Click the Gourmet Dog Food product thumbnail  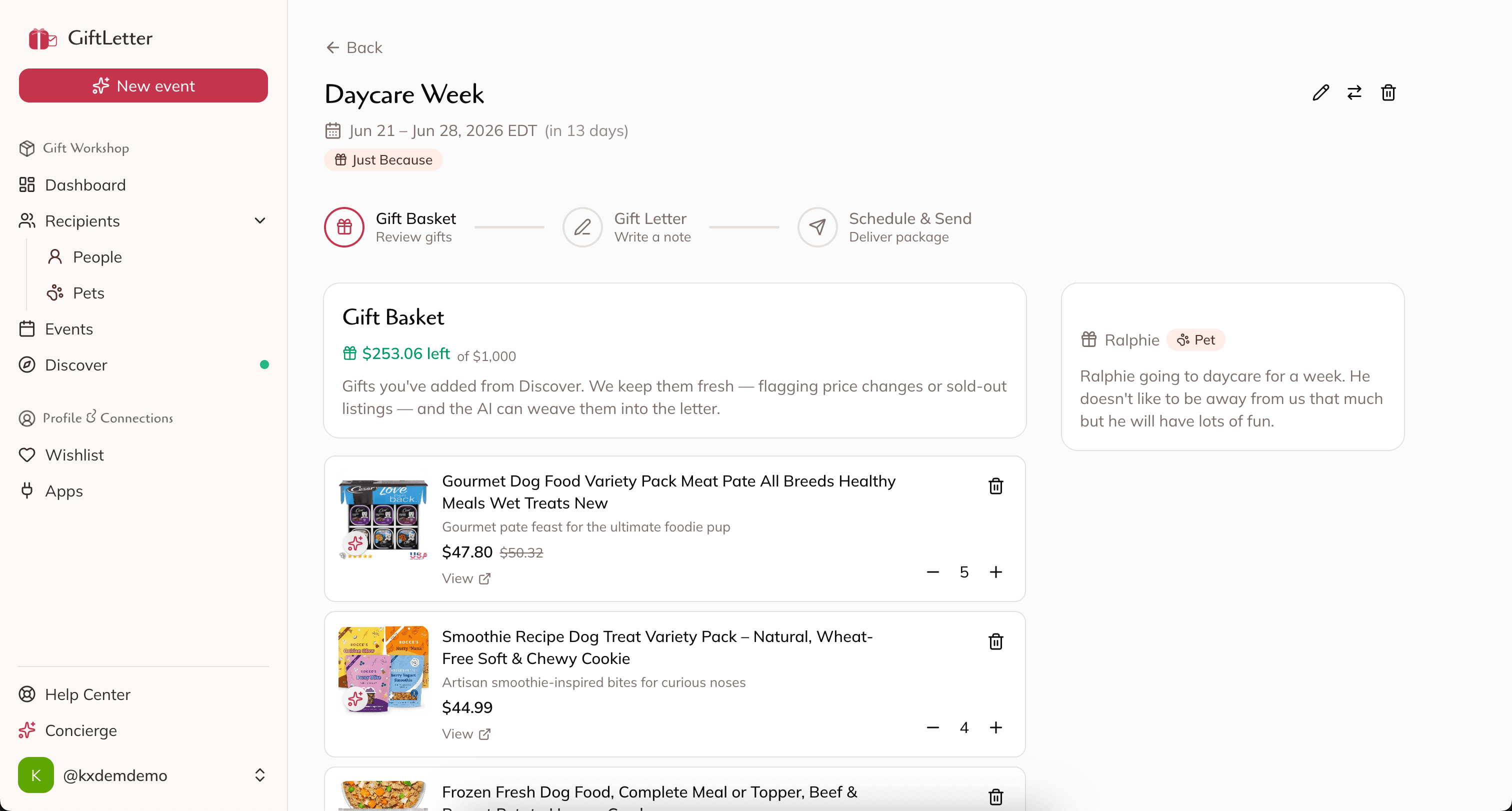pos(383,519)
